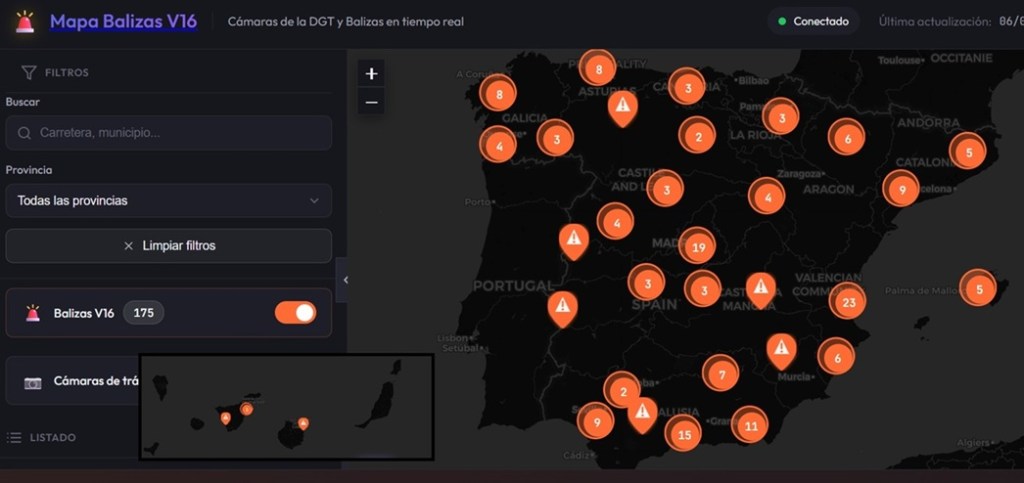Click the cluster marker showing 23
1024x483 pixels.
click(848, 301)
